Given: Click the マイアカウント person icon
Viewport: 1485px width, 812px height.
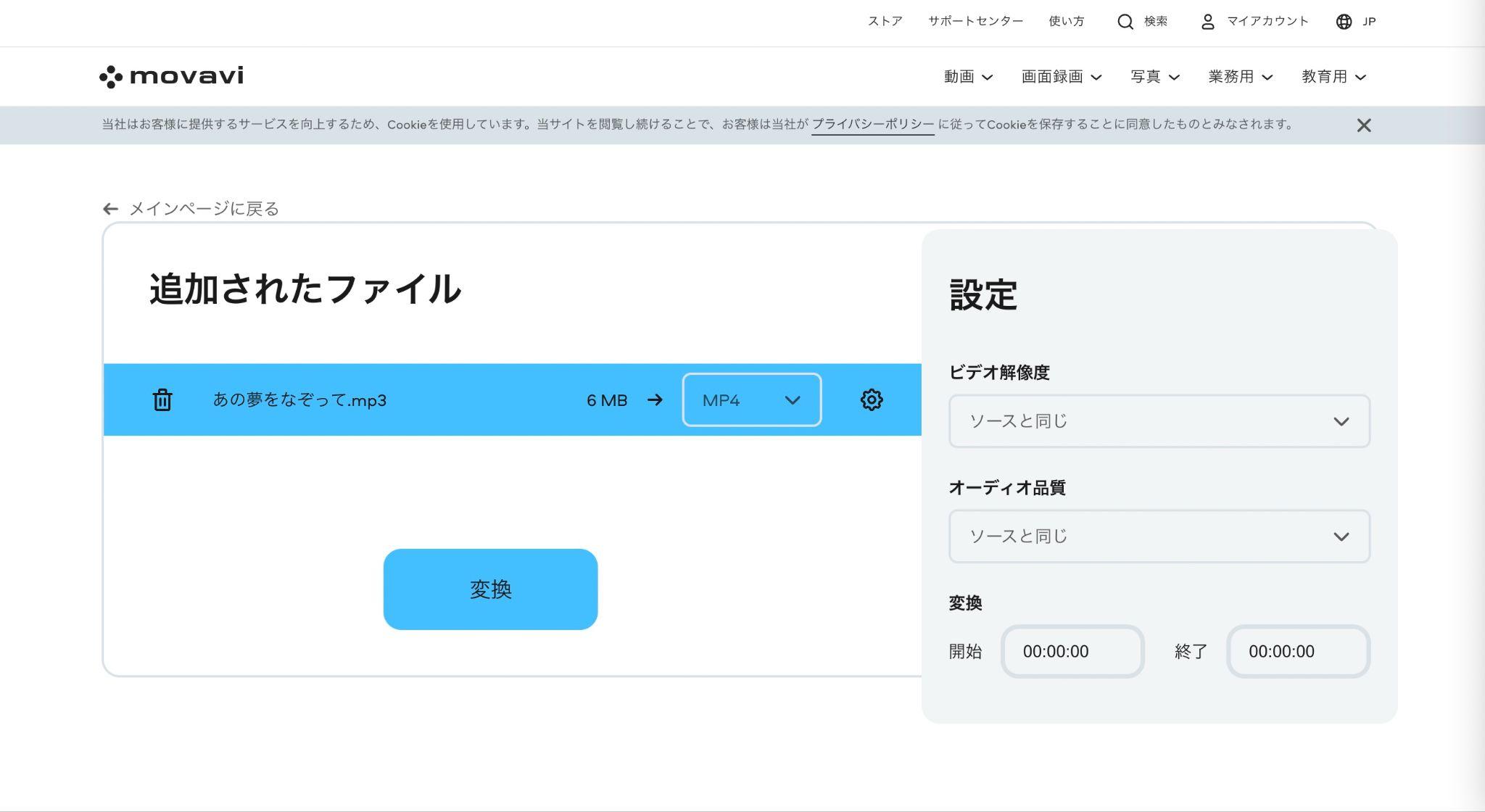Looking at the screenshot, I should click(x=1207, y=22).
